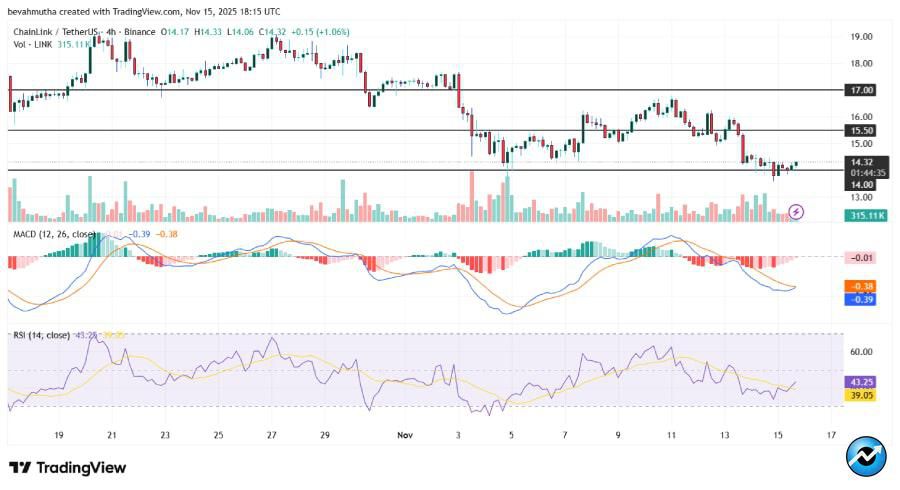Click the yellow RSI average label 39.05
The height and width of the screenshot is (490, 900).
pos(861,395)
